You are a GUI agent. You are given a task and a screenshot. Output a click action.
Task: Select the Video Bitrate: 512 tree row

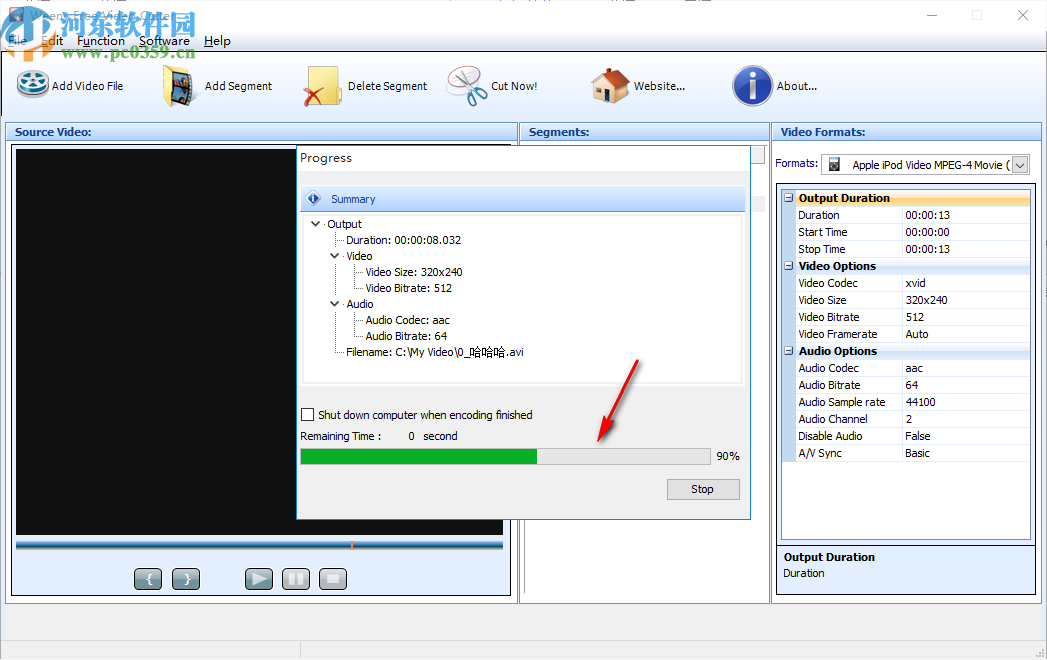pyautogui.click(x=409, y=288)
